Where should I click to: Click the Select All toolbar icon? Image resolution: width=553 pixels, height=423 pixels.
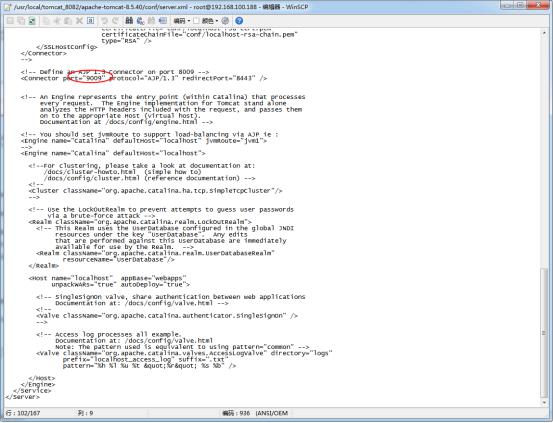click(x=91, y=21)
